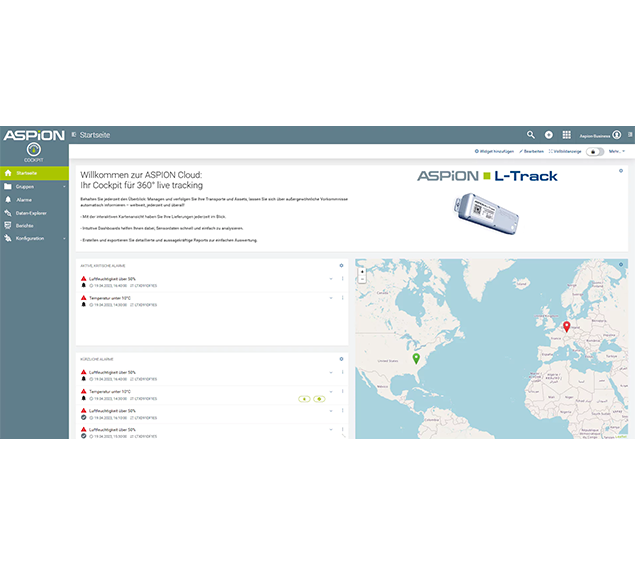Select the red map pin over Germany

567,326
